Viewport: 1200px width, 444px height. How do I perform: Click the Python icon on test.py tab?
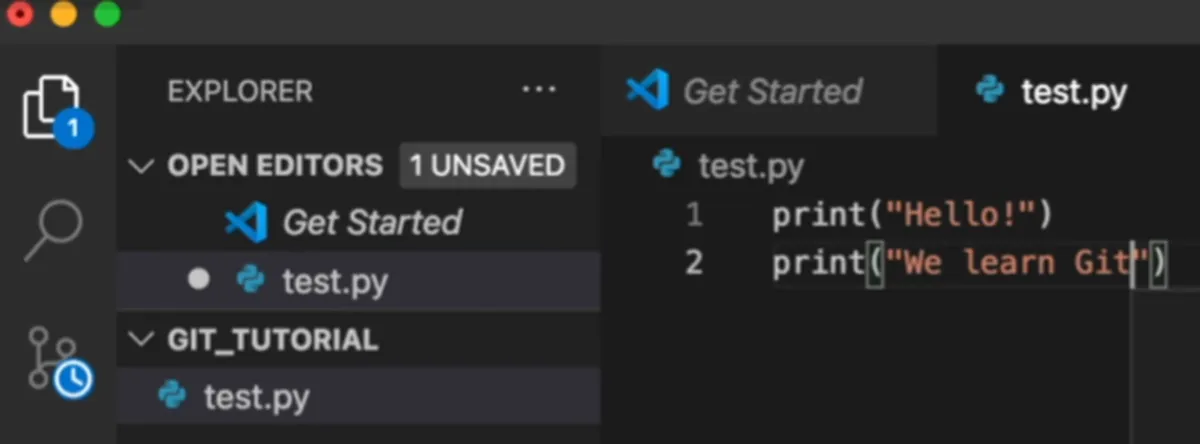point(990,91)
